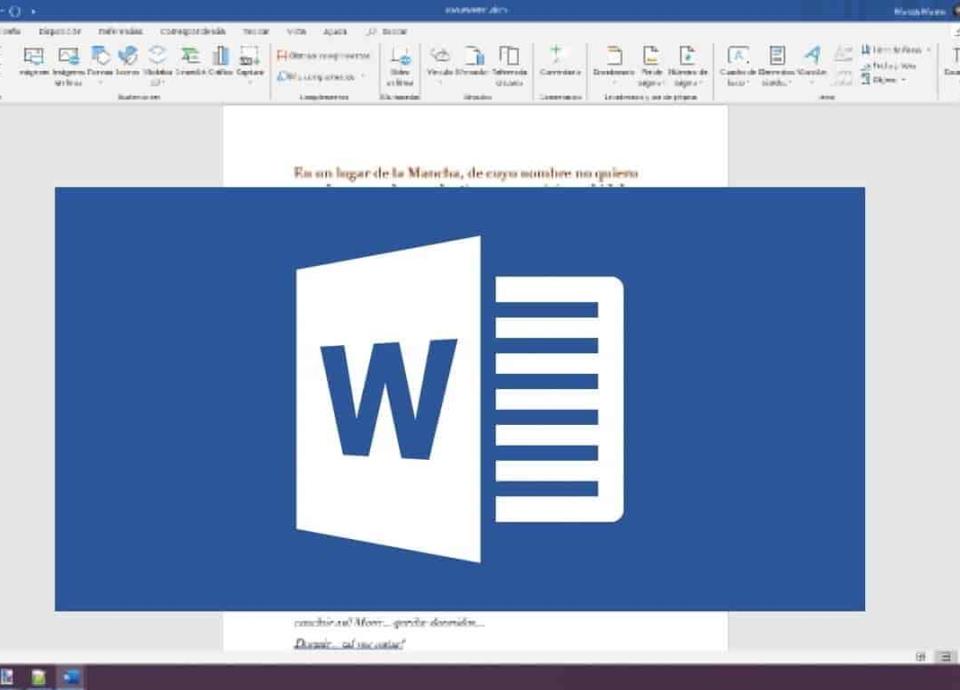Open the Vista tab
The width and height of the screenshot is (960, 690).
(296, 31)
